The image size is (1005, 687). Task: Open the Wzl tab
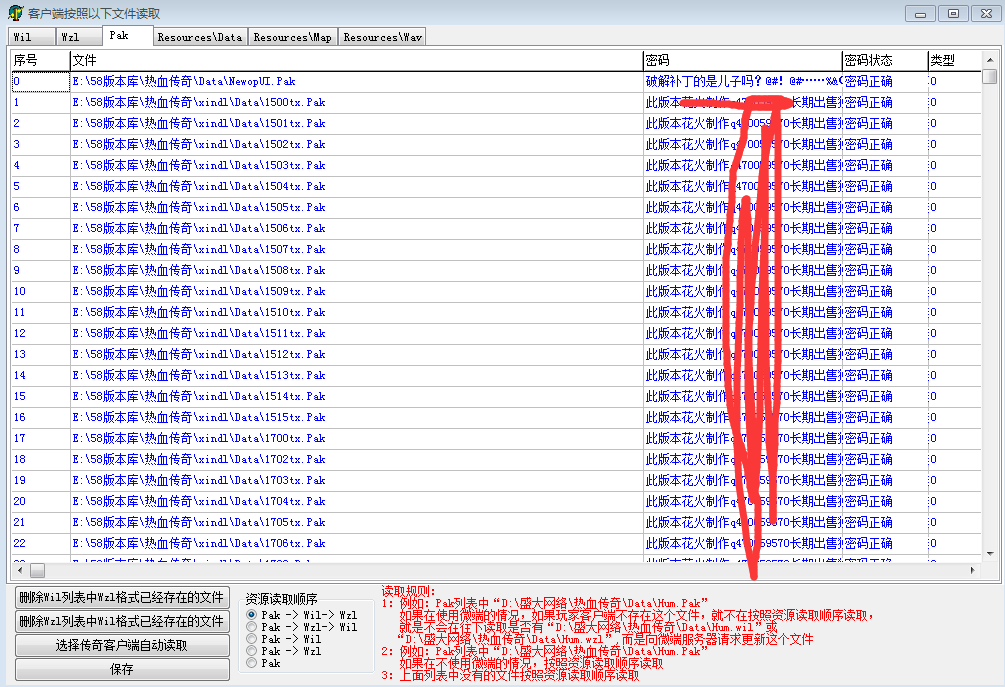pyautogui.click(x=78, y=37)
